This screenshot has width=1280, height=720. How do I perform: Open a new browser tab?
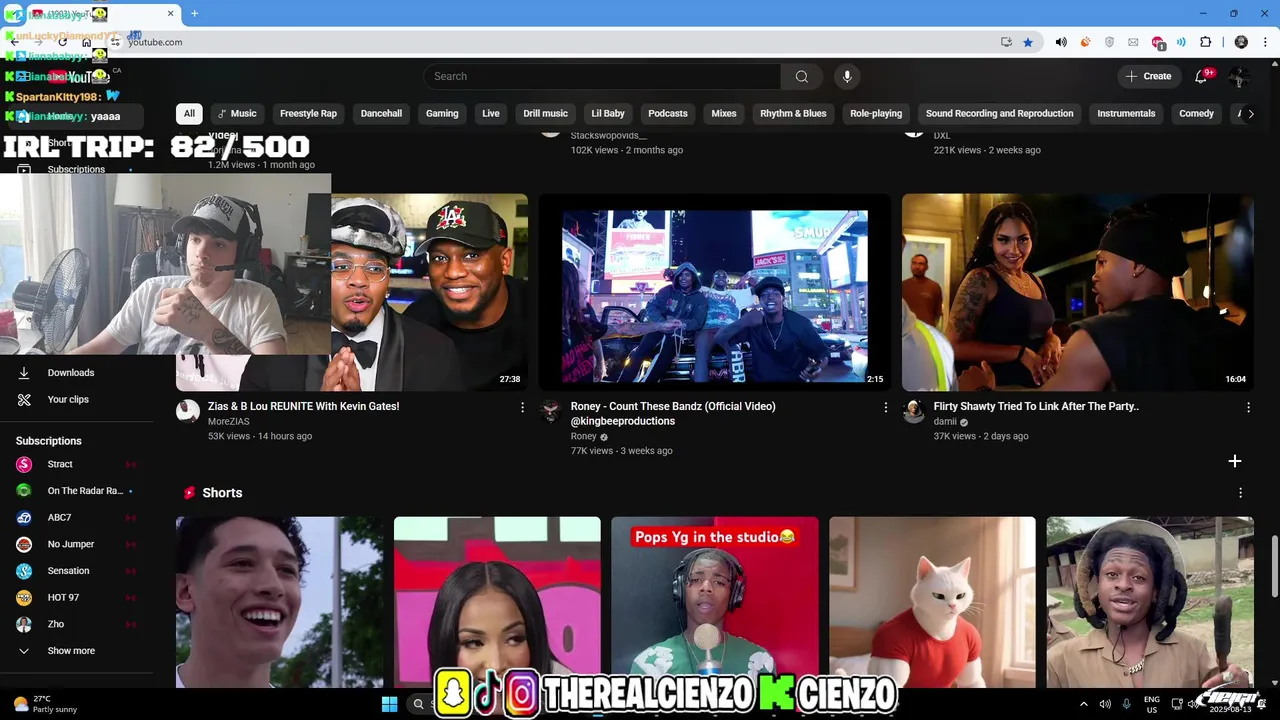(194, 13)
